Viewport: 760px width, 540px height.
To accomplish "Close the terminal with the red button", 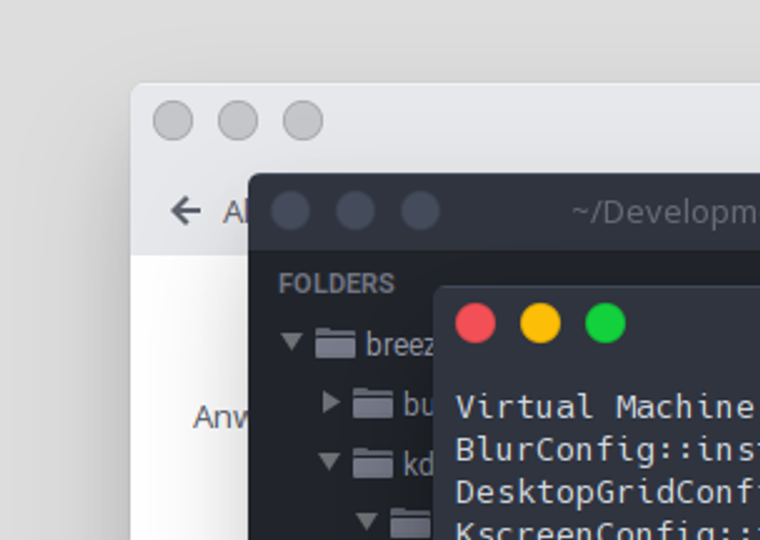I will 475,323.
